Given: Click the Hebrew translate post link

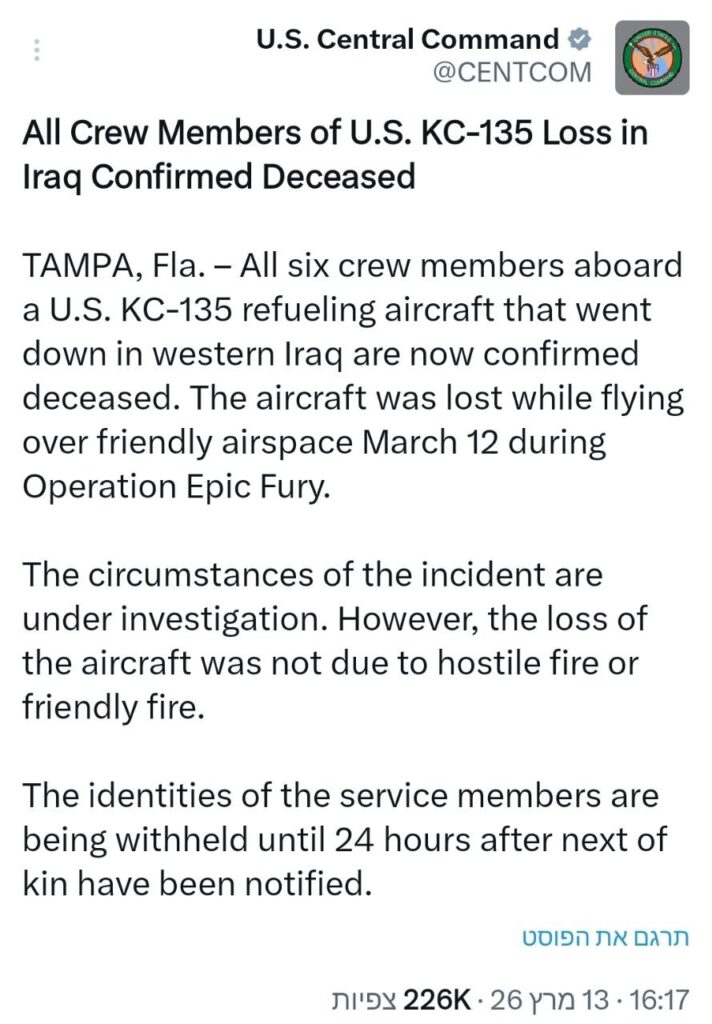Looking at the screenshot, I should [x=607, y=938].
